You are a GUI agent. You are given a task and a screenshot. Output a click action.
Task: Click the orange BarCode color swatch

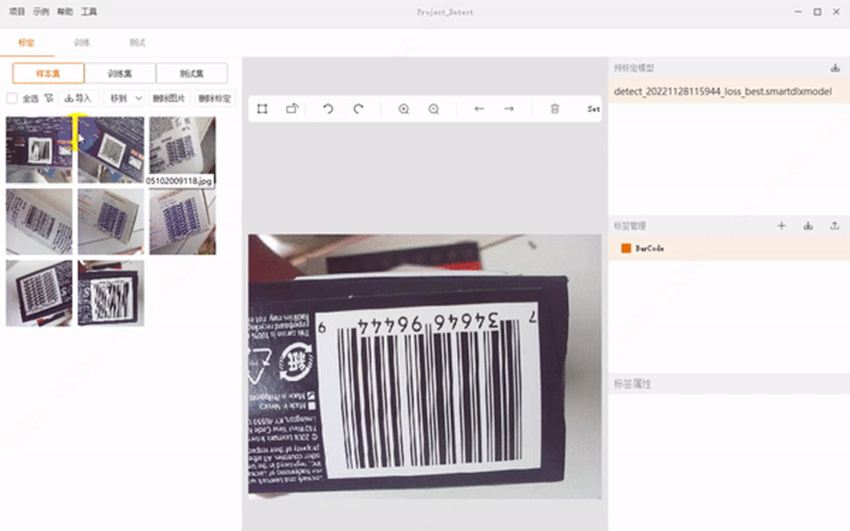pos(626,248)
